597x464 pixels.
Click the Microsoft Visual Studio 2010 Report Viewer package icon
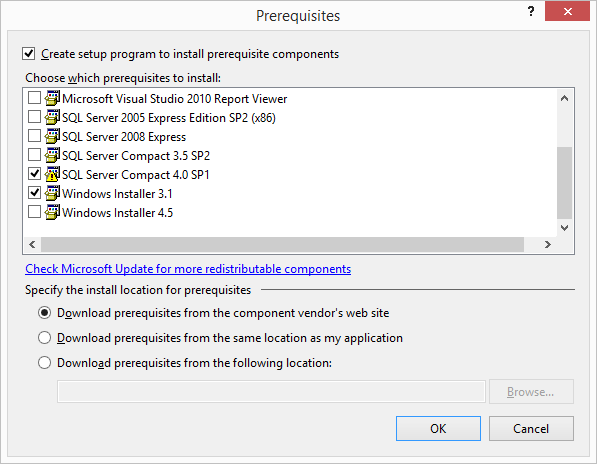pos(52,98)
